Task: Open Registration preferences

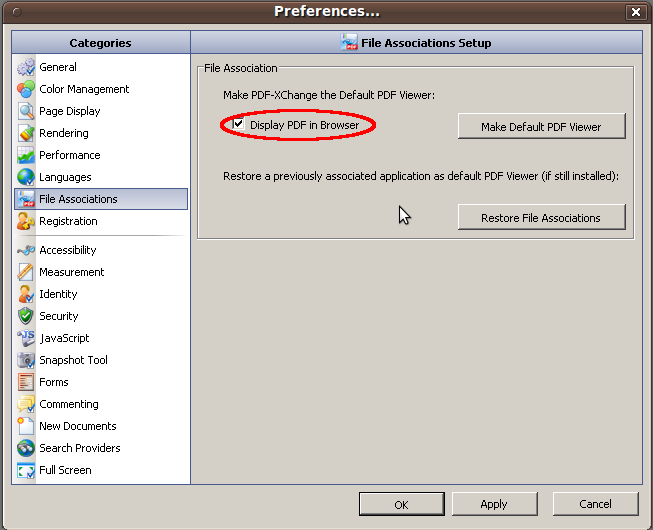Action: tap(68, 221)
